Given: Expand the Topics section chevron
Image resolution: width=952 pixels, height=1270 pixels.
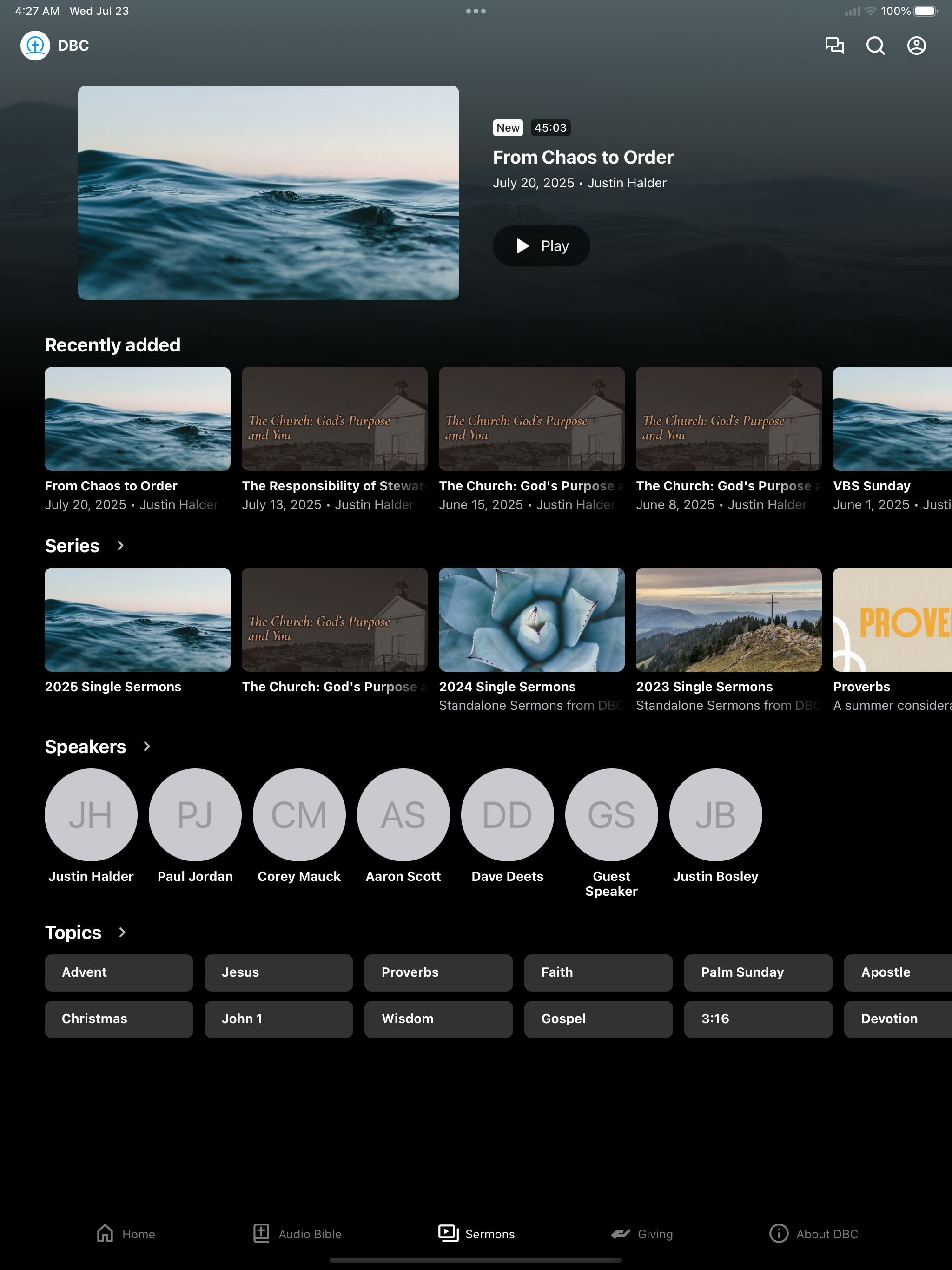Looking at the screenshot, I should (122, 933).
